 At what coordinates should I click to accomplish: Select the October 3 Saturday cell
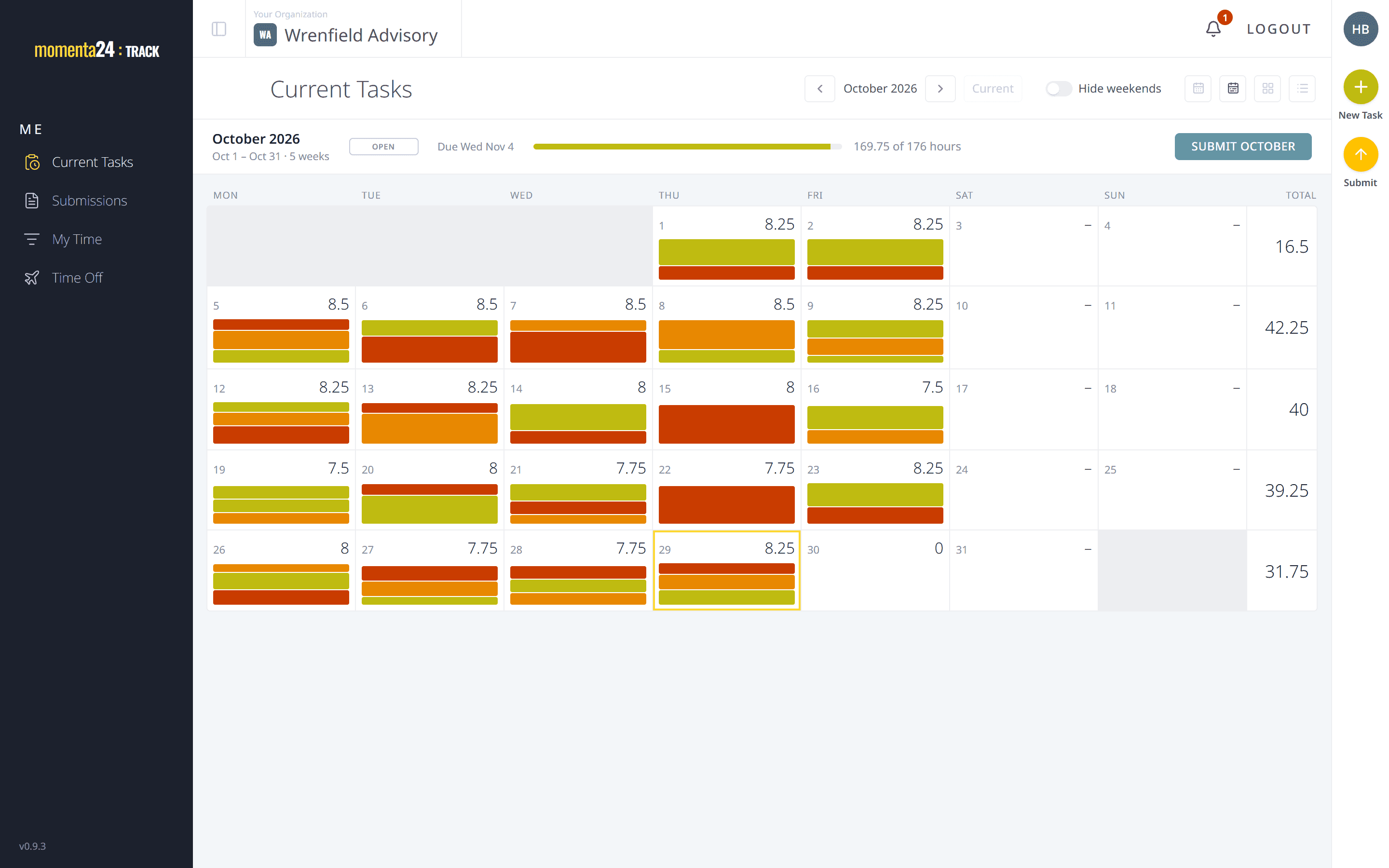(x=1023, y=246)
